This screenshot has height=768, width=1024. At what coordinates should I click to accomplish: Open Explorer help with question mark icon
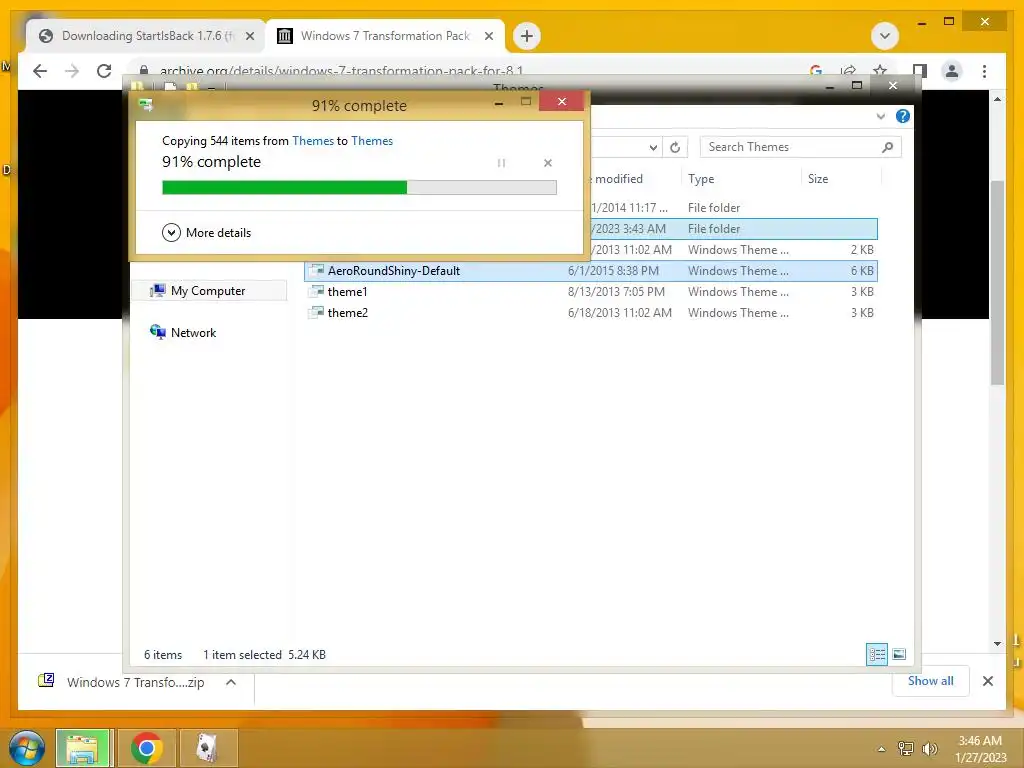point(903,116)
